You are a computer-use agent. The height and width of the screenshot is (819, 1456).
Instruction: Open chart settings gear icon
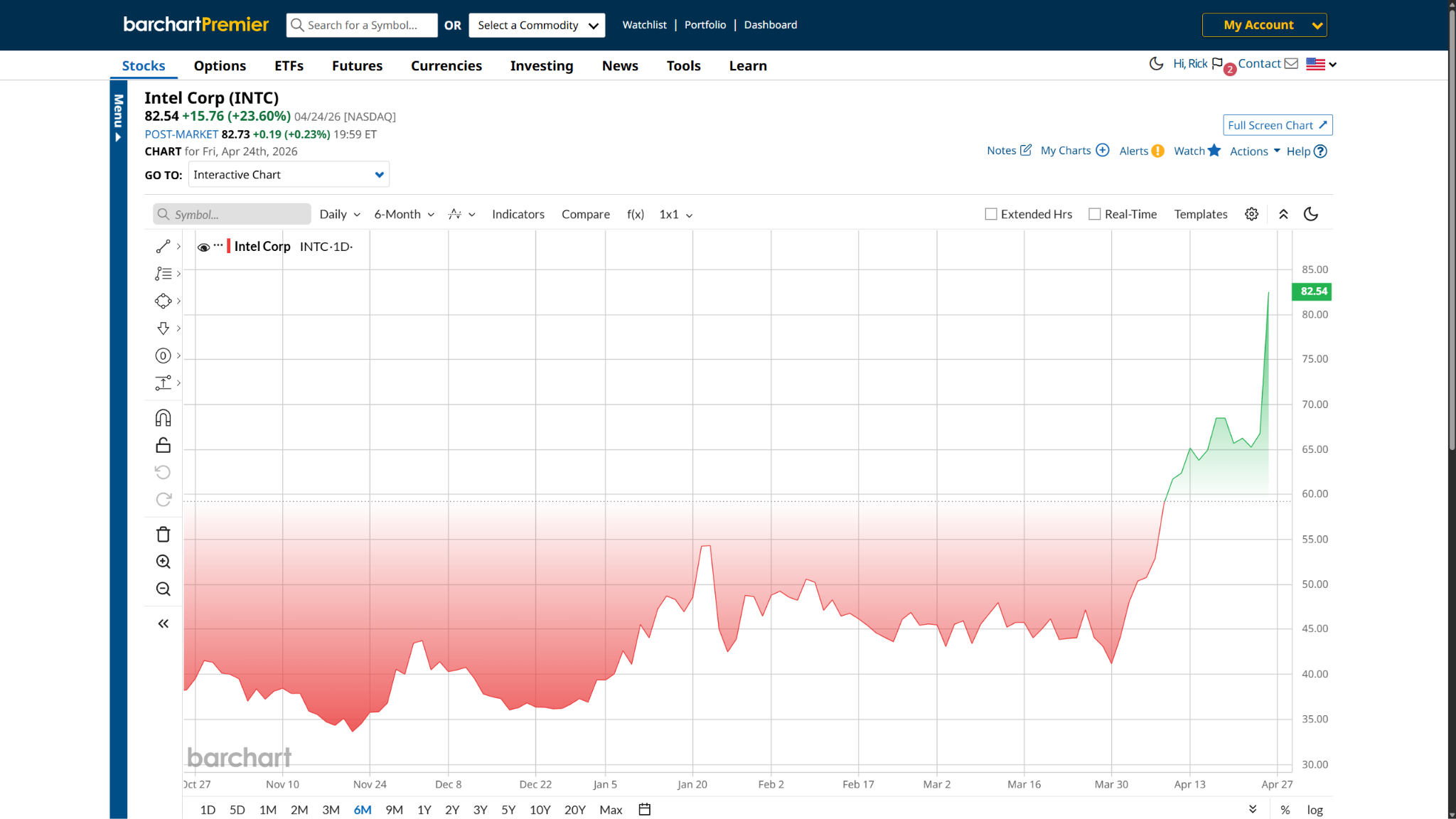[1251, 214]
